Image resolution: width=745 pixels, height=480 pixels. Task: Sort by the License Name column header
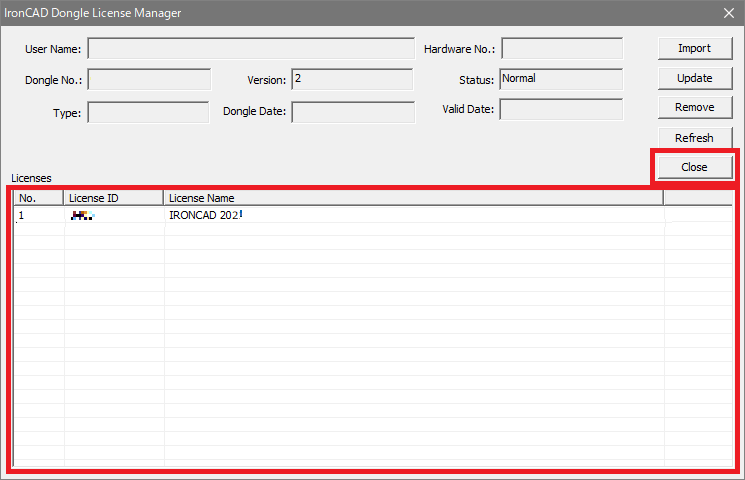click(413, 198)
